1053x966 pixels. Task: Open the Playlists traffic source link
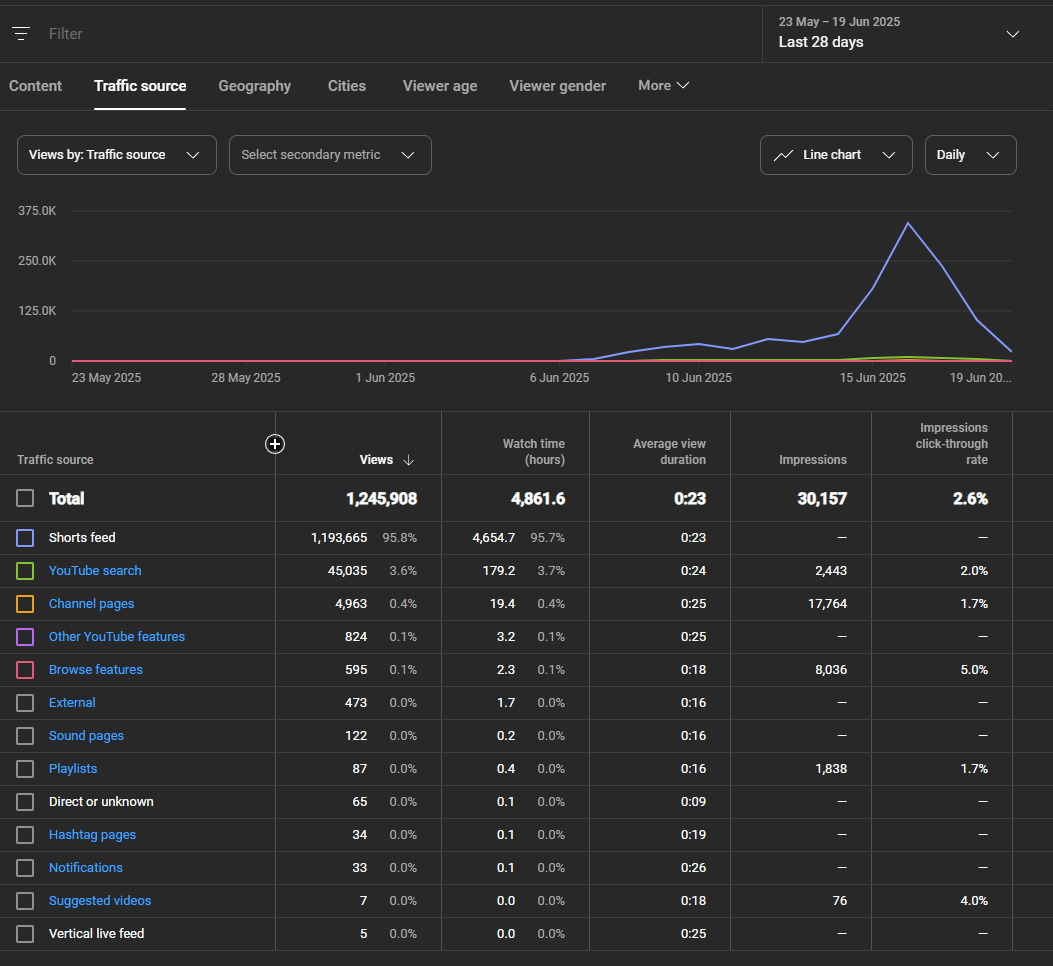click(73, 769)
